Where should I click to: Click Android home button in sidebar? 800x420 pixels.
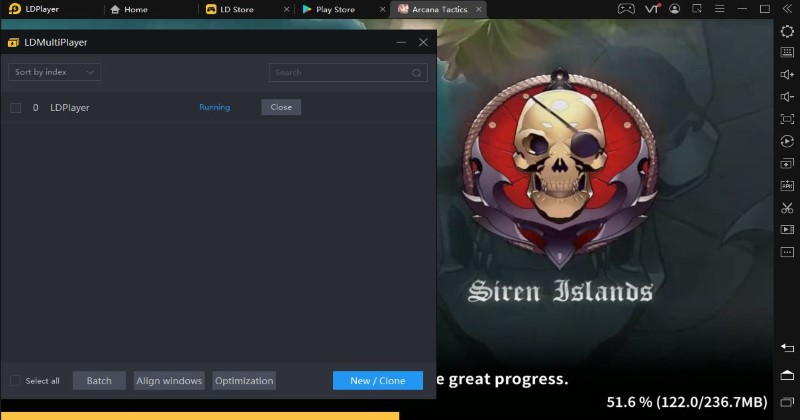click(787, 375)
